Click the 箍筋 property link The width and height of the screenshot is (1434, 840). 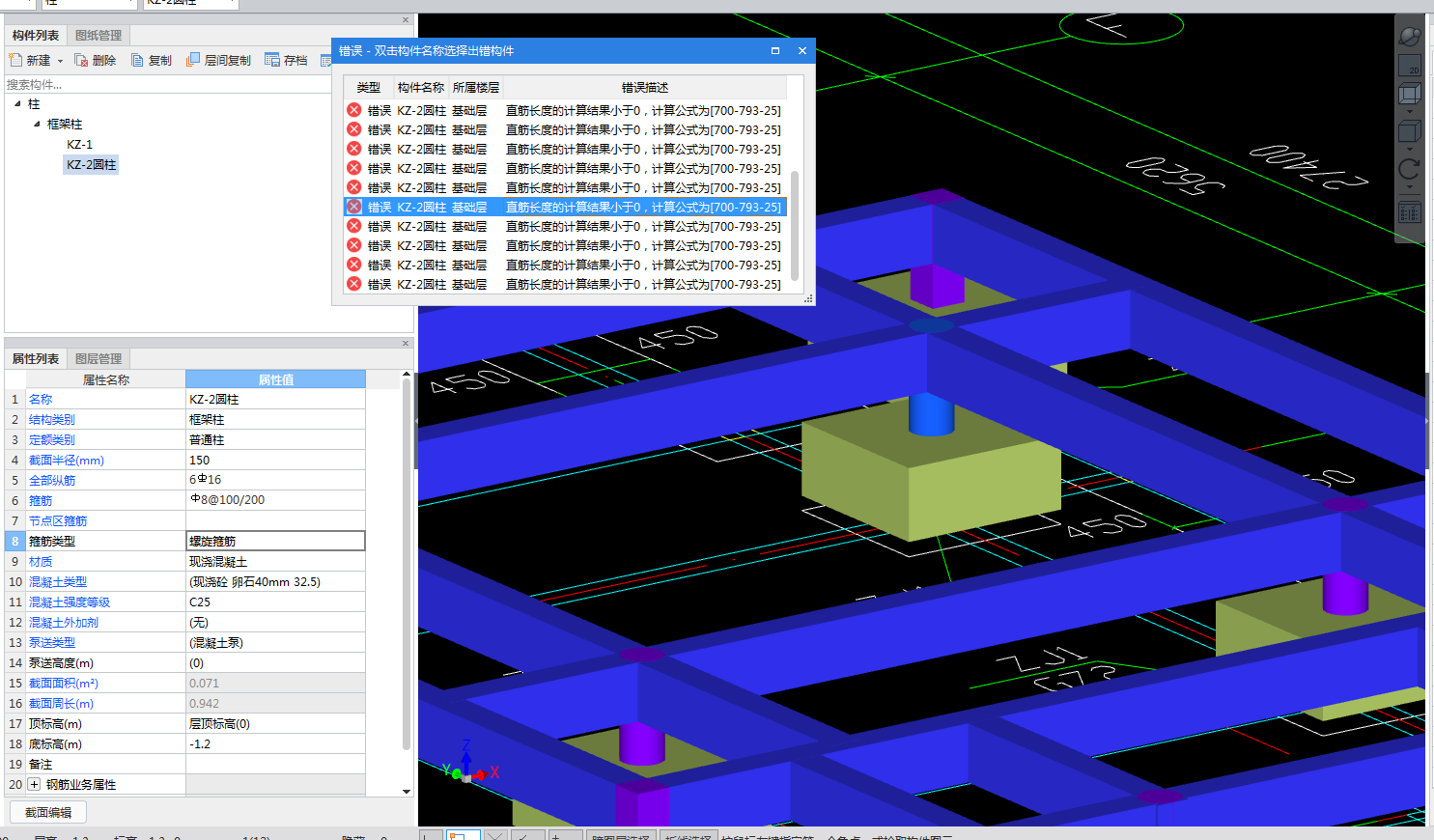pyautogui.click(x=41, y=501)
